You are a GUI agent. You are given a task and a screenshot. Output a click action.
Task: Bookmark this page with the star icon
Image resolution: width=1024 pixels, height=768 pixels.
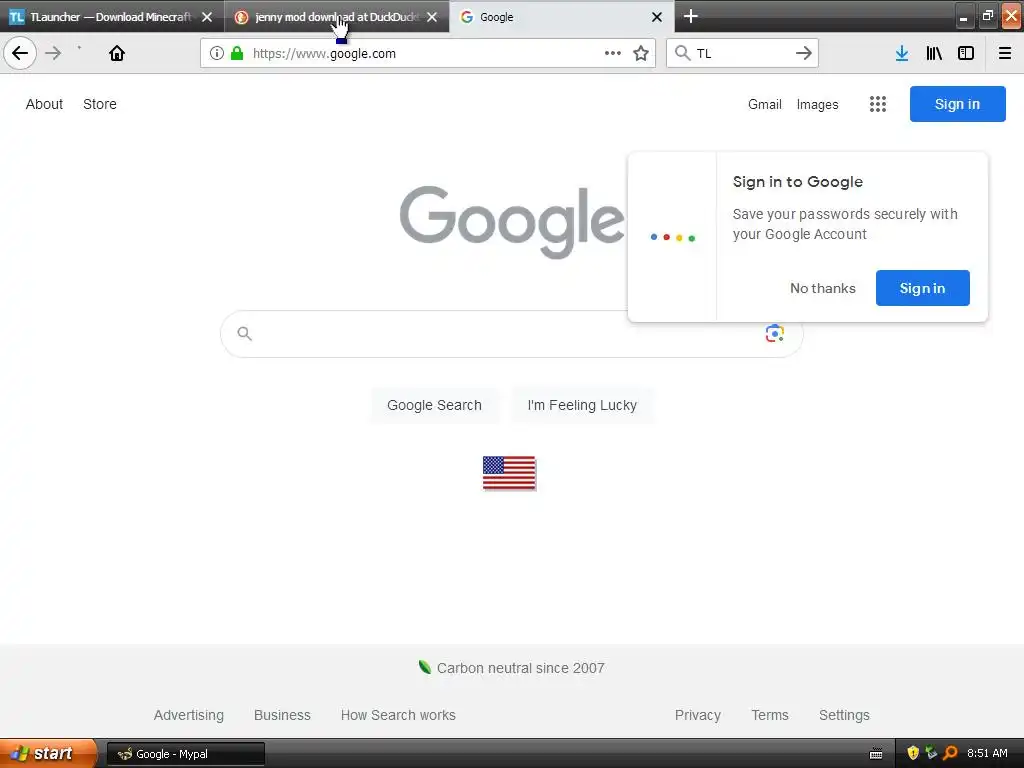point(641,54)
